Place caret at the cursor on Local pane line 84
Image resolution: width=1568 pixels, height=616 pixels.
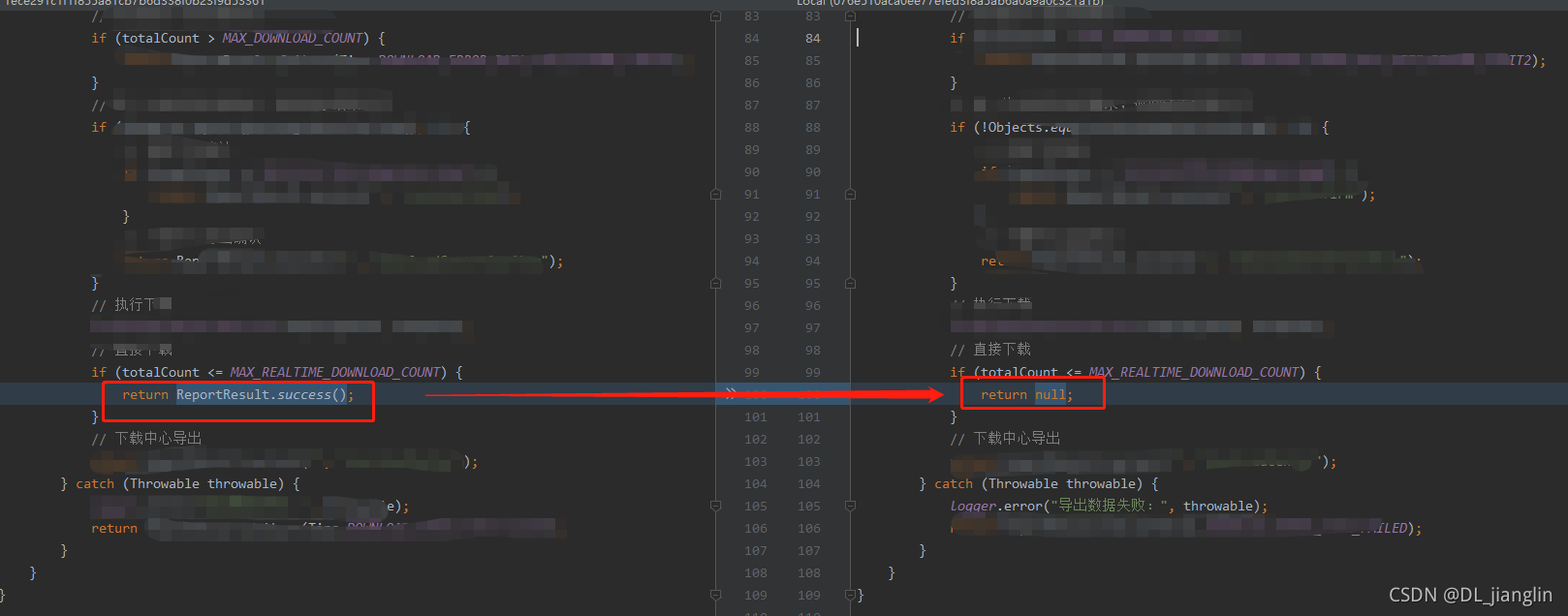coord(858,38)
